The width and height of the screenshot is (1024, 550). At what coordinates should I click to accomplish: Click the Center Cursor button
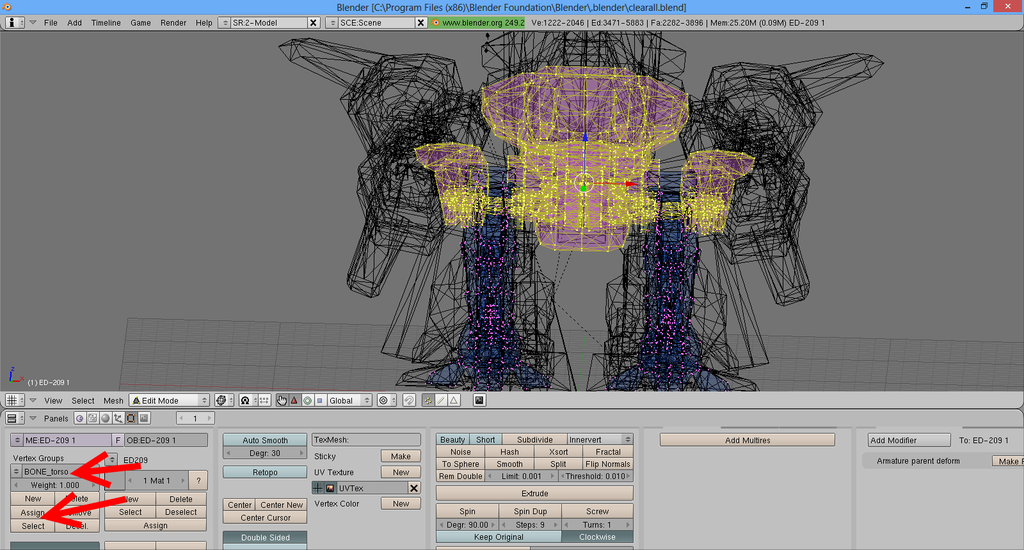[x=265, y=518]
